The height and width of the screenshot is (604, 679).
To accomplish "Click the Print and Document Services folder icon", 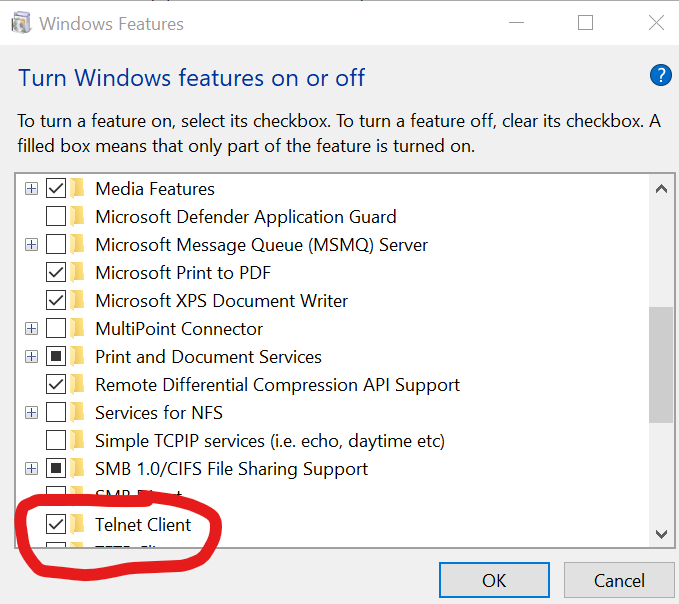I will 78,356.
